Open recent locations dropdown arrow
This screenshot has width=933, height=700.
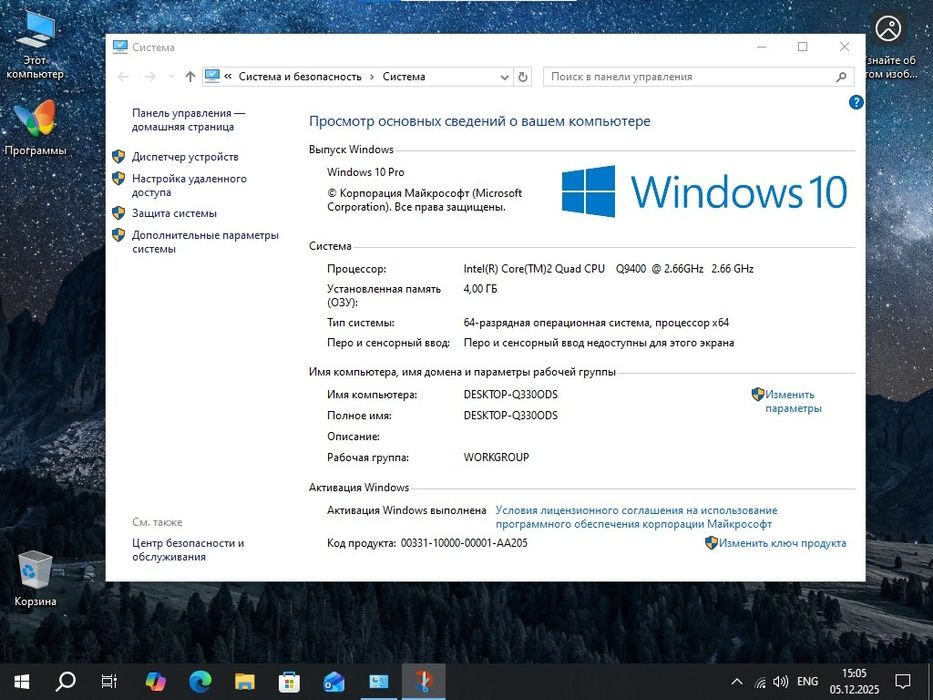pyautogui.click(x=171, y=77)
